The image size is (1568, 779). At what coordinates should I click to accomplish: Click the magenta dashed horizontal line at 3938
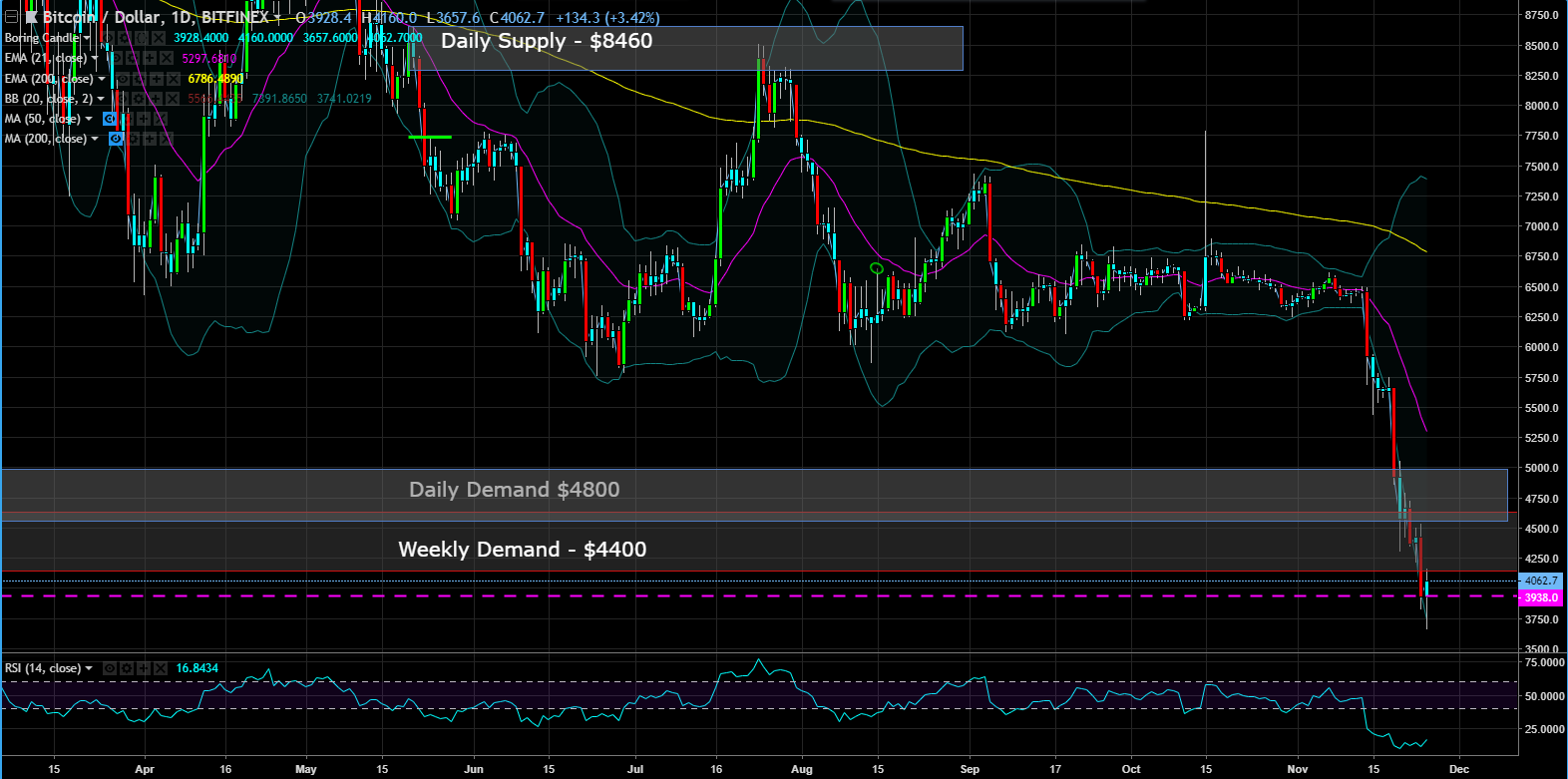pos(758,596)
